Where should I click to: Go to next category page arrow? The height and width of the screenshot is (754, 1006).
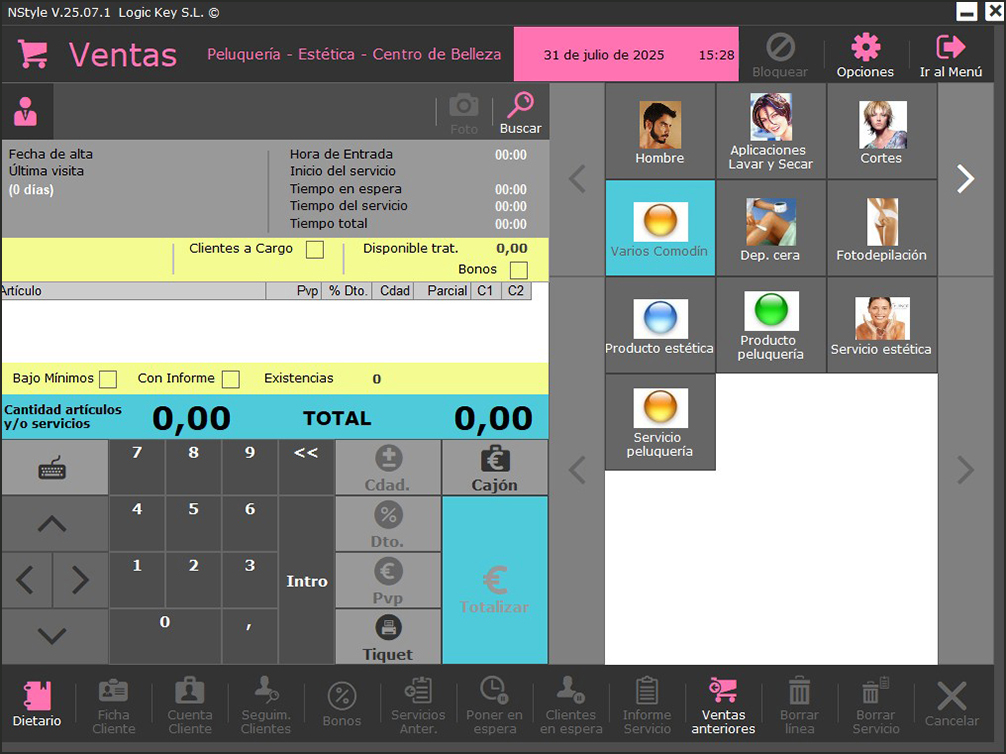tap(965, 179)
